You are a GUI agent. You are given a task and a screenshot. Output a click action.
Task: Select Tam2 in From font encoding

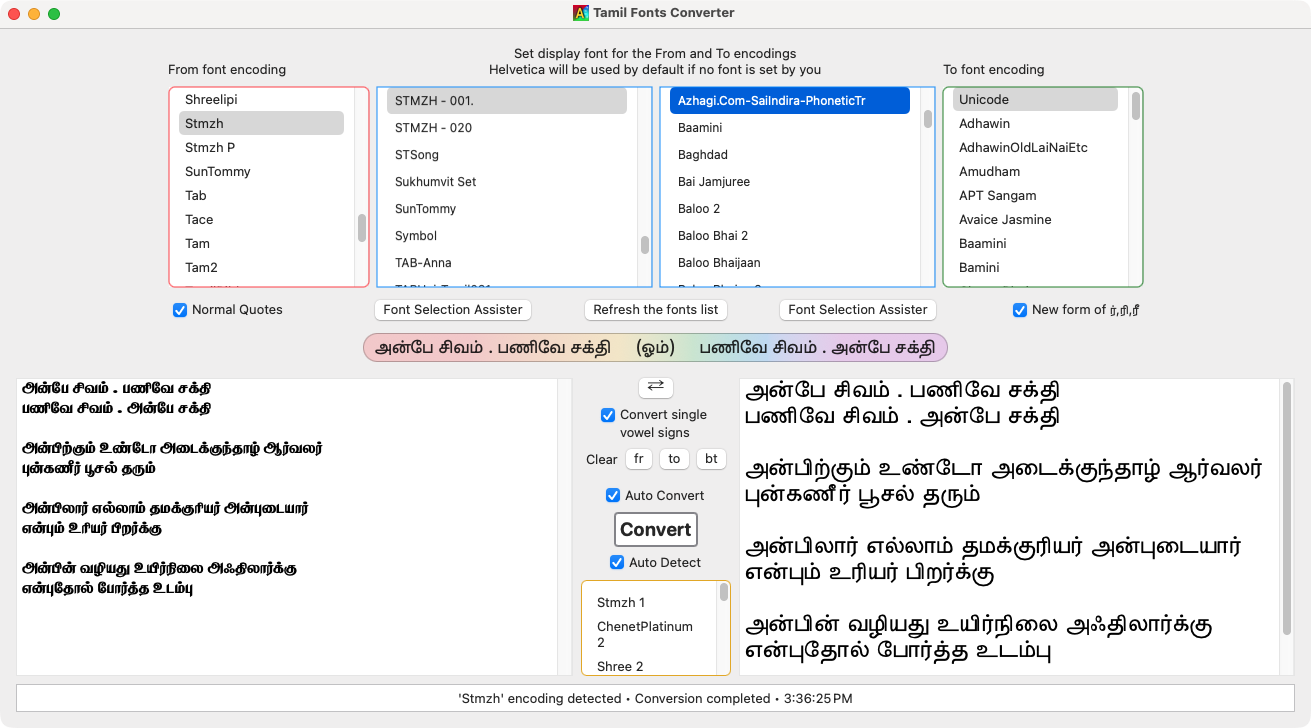(262, 268)
